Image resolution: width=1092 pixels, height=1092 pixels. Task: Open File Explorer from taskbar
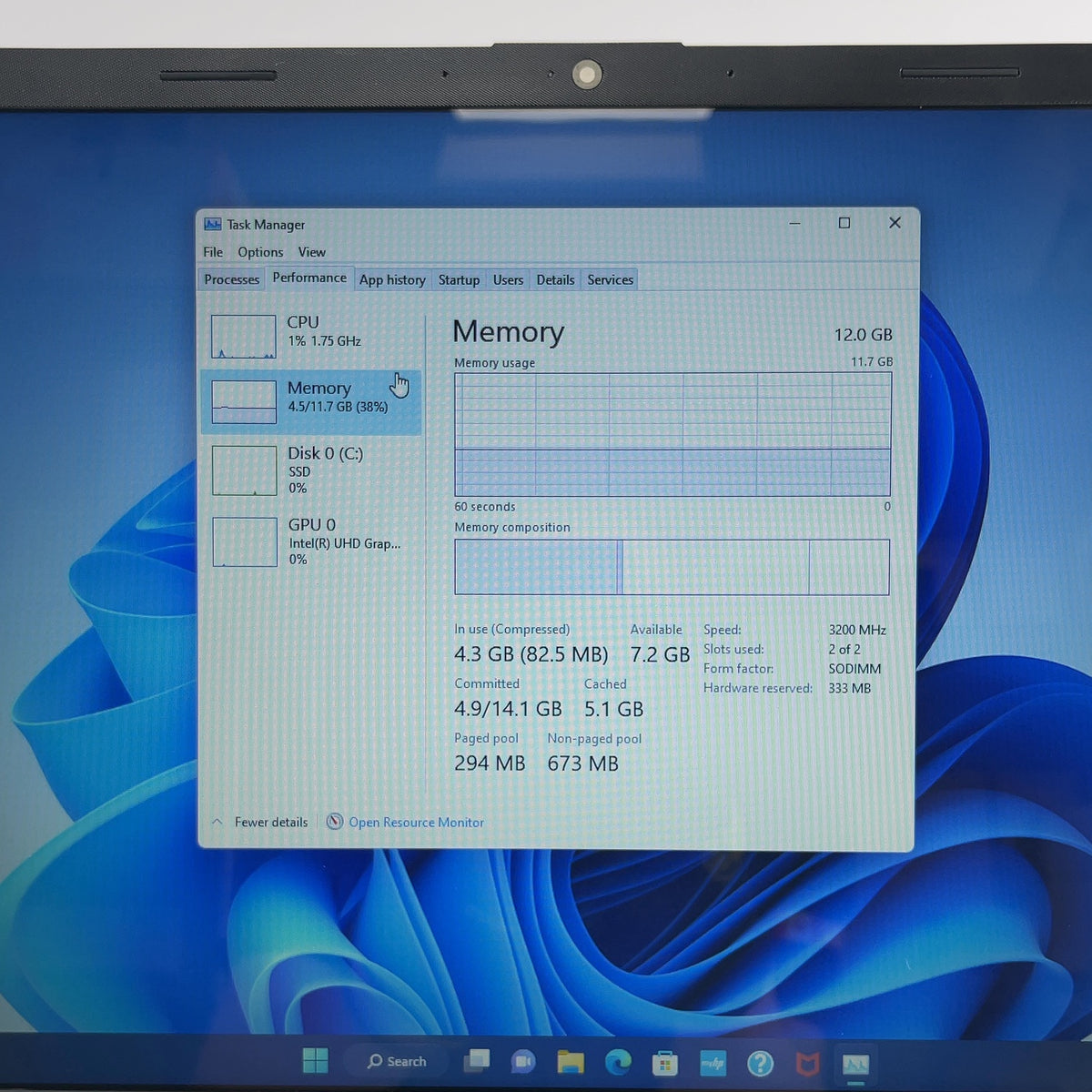tap(571, 1061)
